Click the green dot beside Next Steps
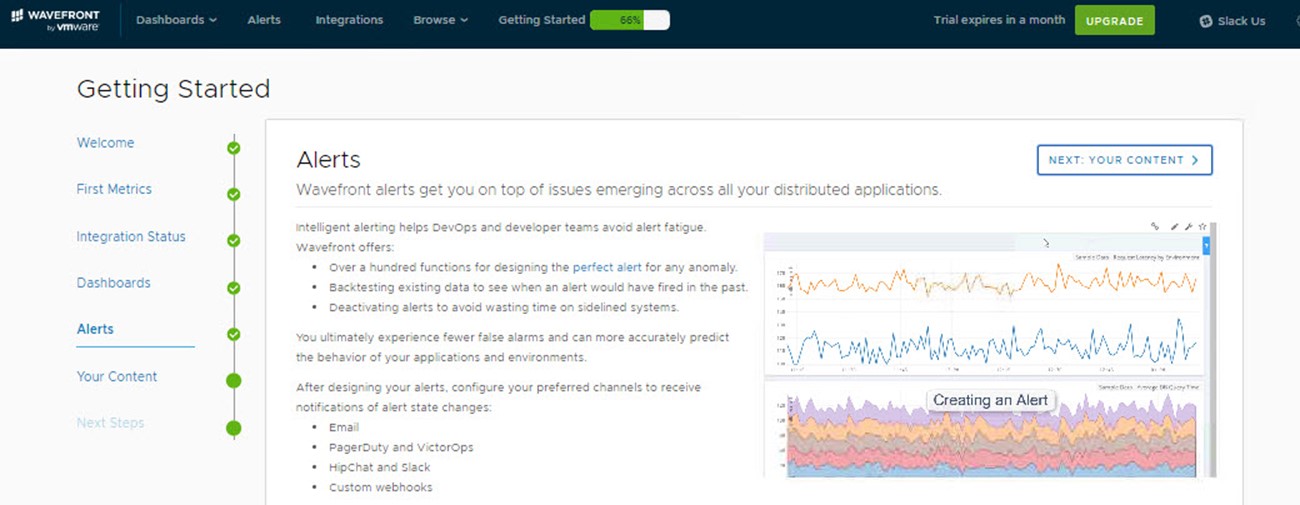Viewport: 1300px width, 505px height. click(x=234, y=429)
